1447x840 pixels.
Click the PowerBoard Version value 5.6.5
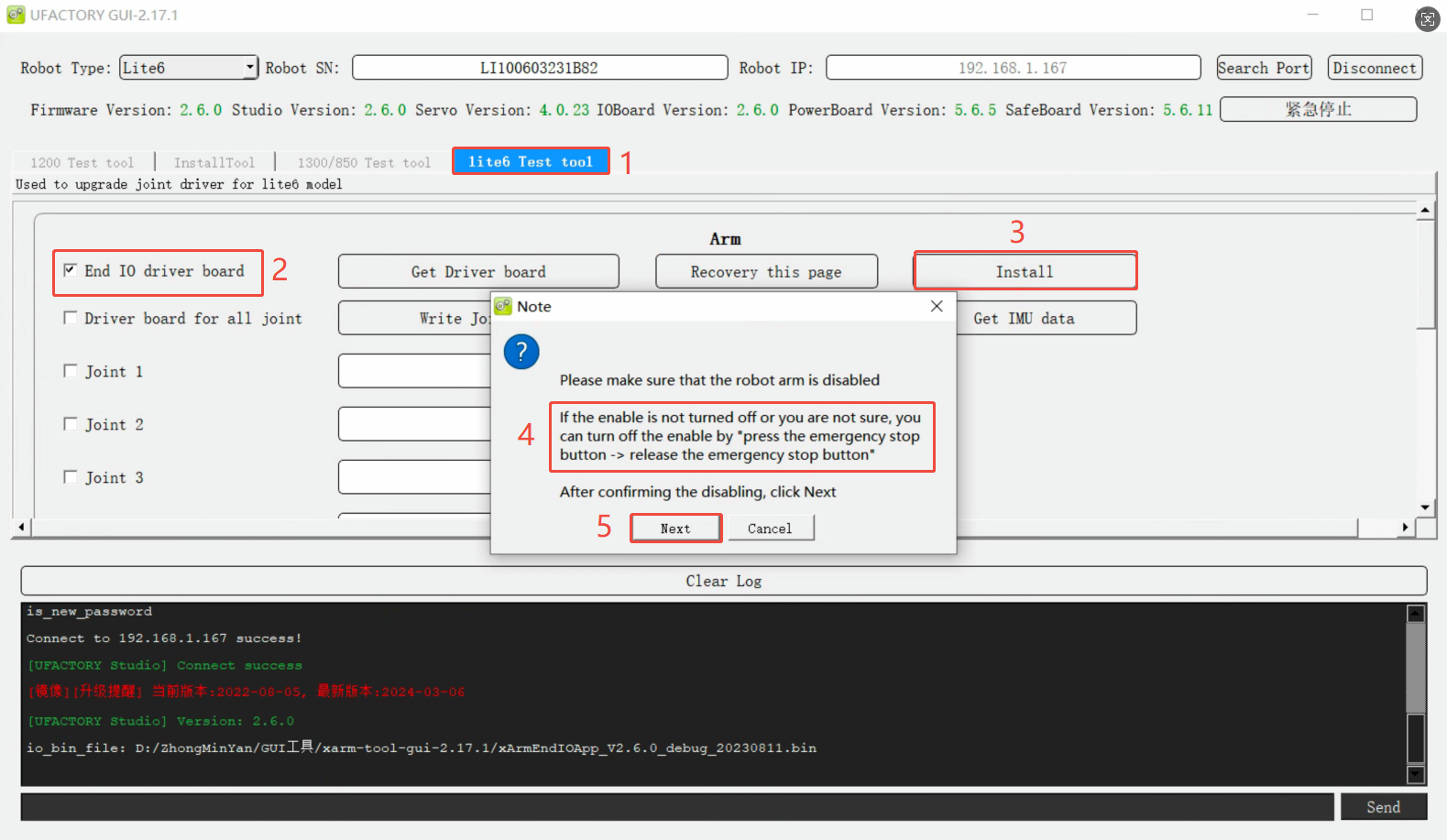(975, 110)
